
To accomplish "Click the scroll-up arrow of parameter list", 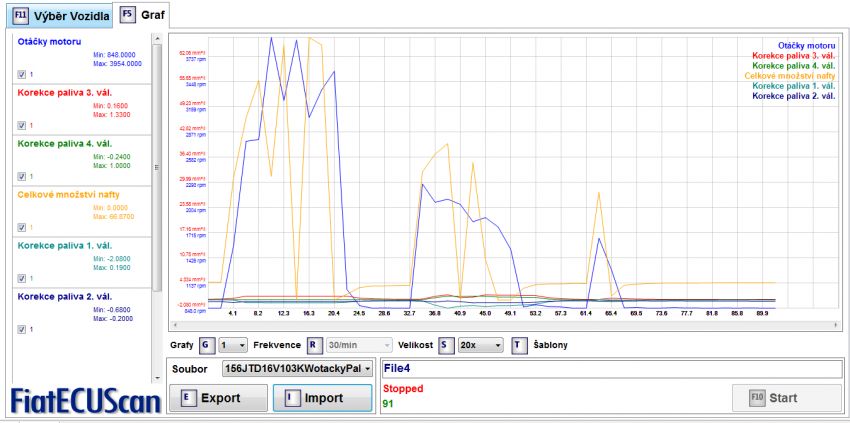I will [157, 39].
